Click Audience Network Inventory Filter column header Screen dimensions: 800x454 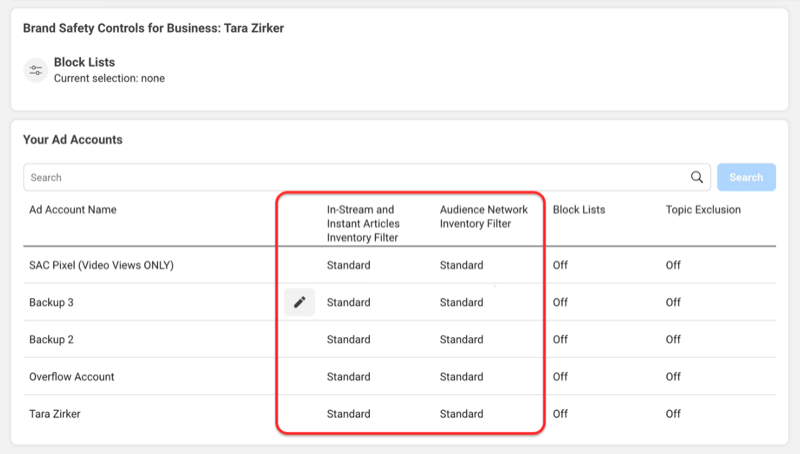point(484,217)
